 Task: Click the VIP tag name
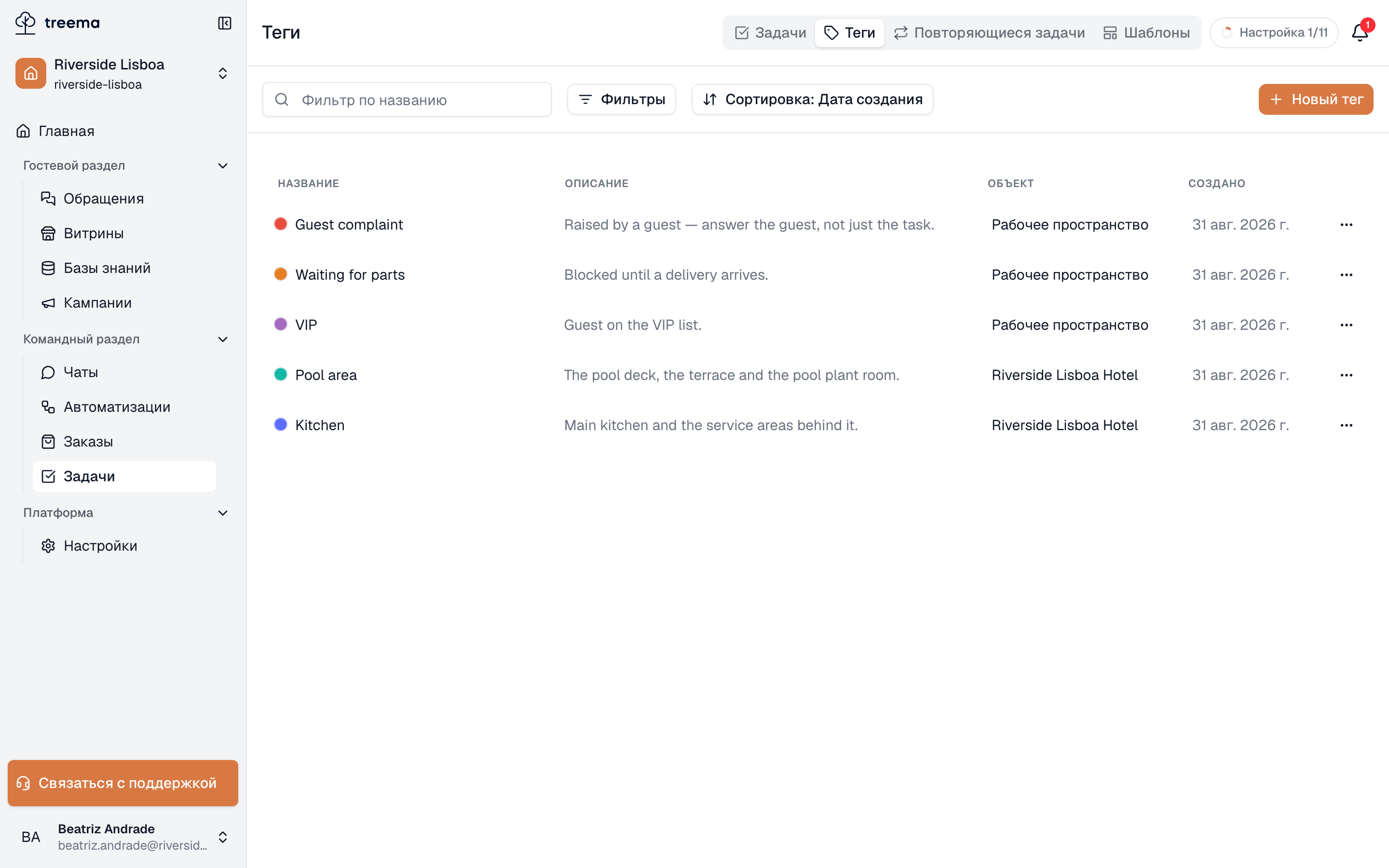coord(306,325)
